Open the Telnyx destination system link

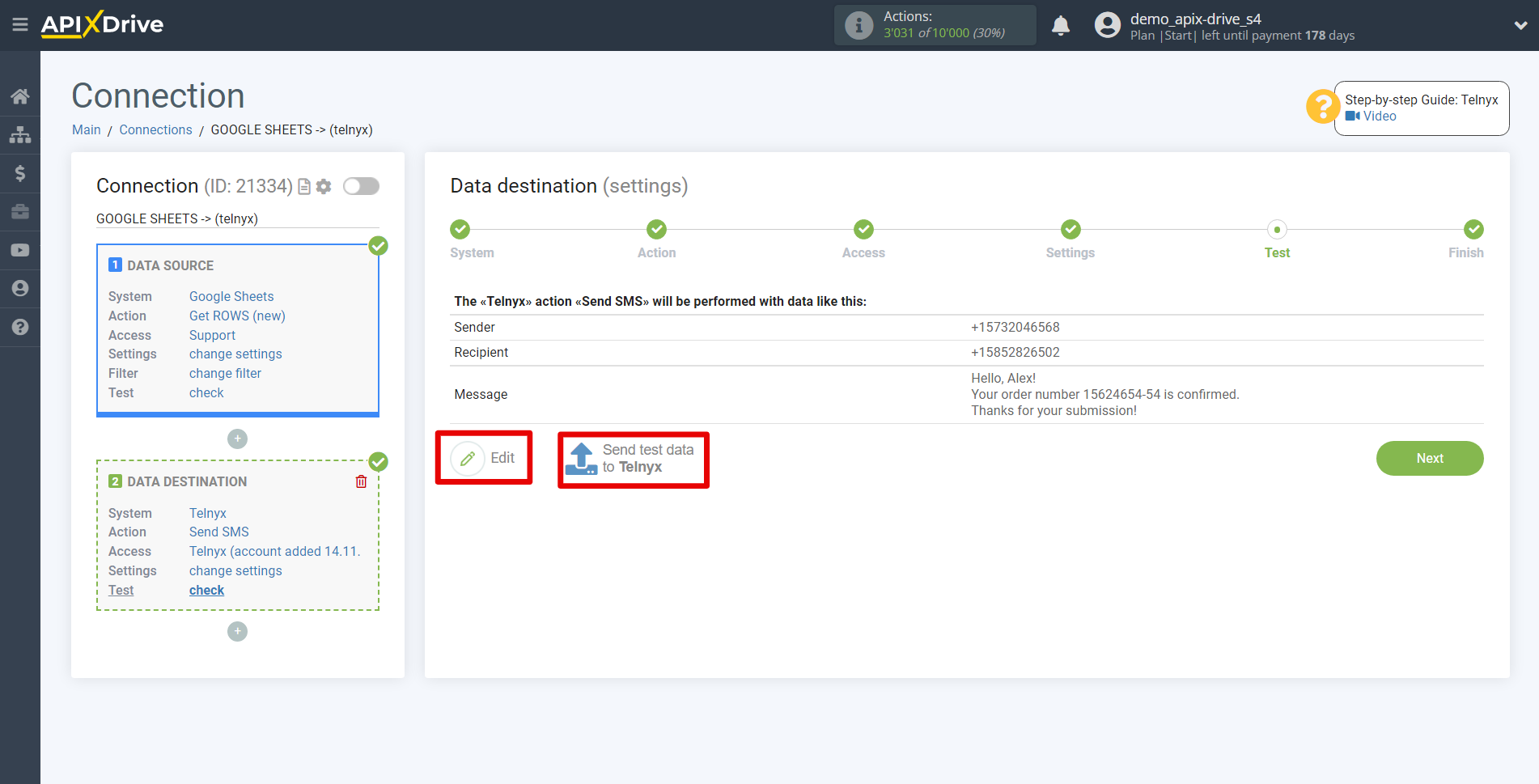tap(208, 513)
